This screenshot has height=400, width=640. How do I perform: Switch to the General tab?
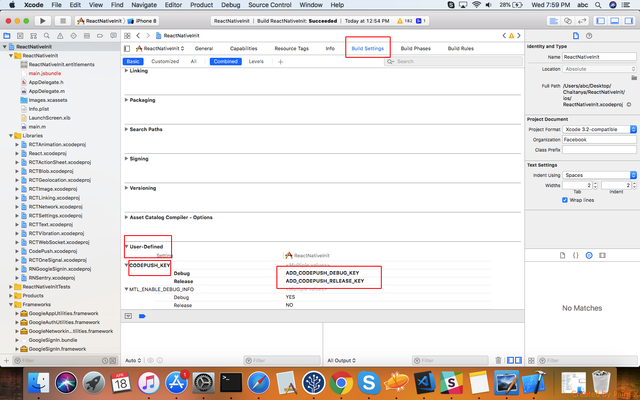coord(204,48)
